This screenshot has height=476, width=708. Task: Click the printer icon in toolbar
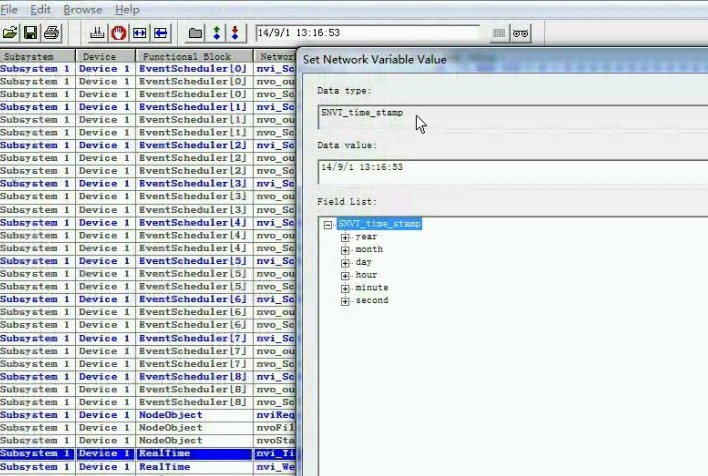51,33
